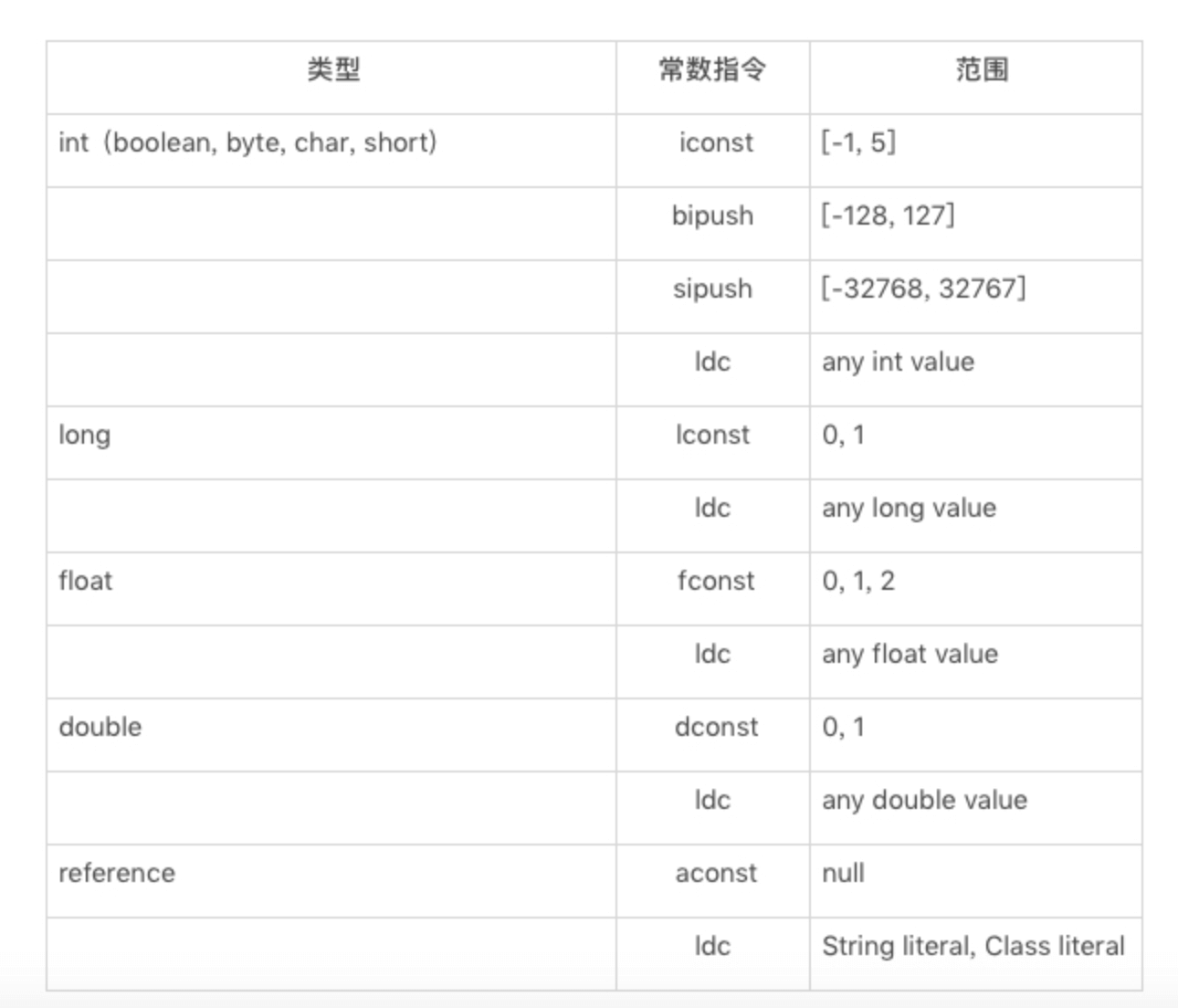Click the iconst instruction cell
Screen dimensions: 1178x1008
pyautogui.click(x=713, y=151)
